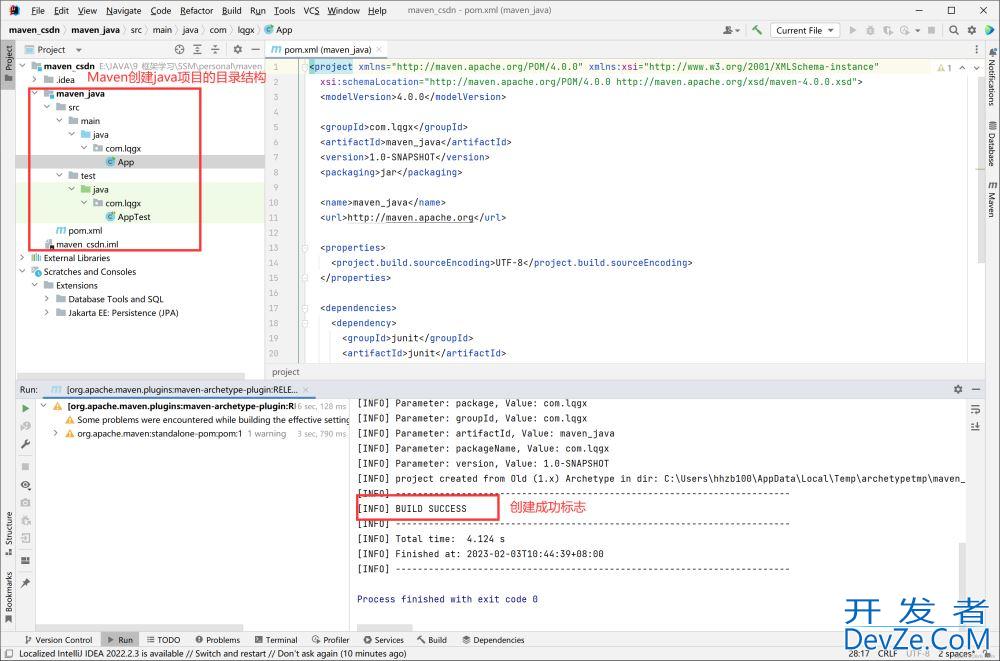The width and height of the screenshot is (1000, 661).
Task: Toggle the Structure tool window
Action: coord(9,533)
